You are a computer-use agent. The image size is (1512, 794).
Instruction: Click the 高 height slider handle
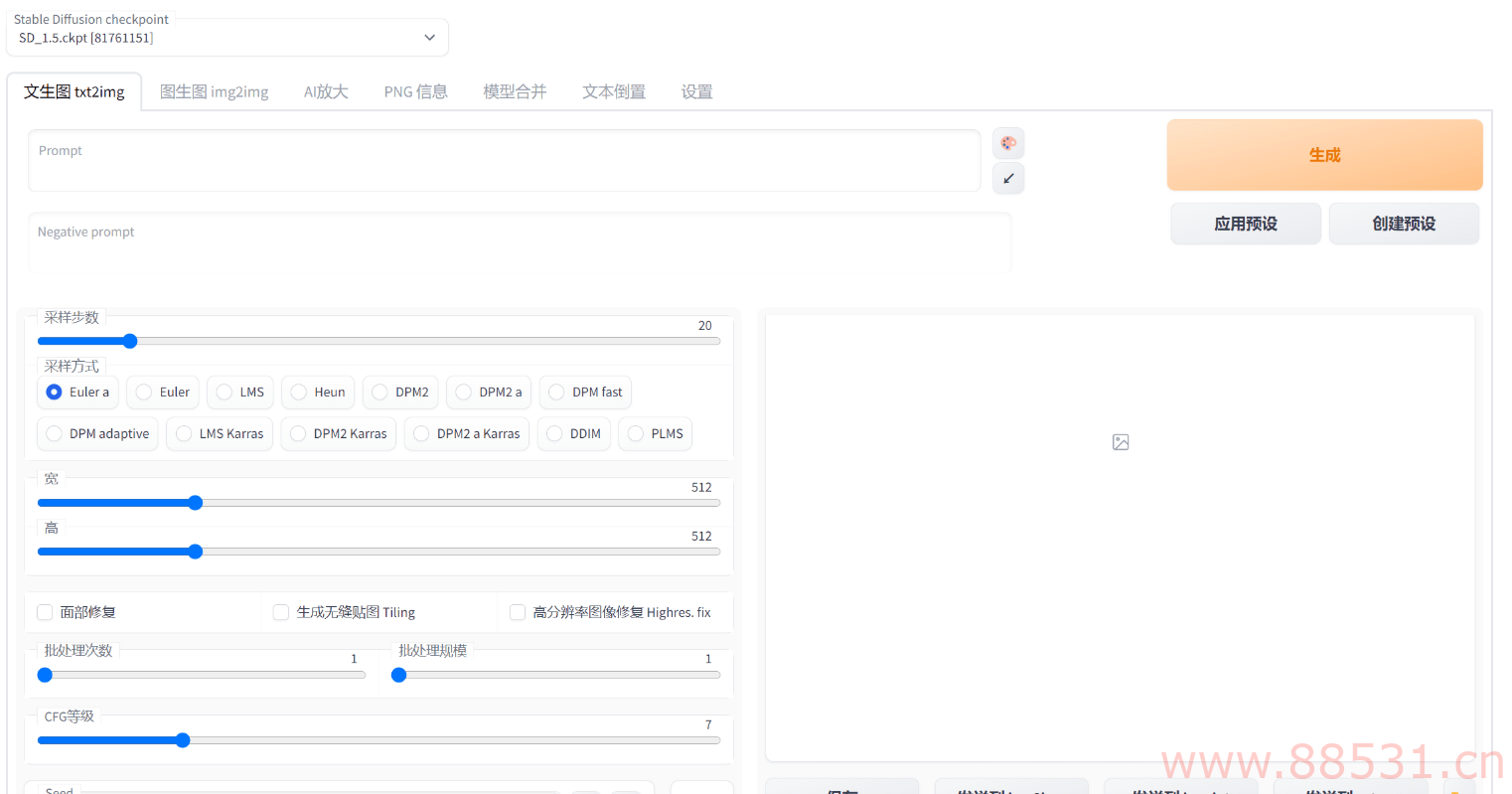(x=196, y=552)
